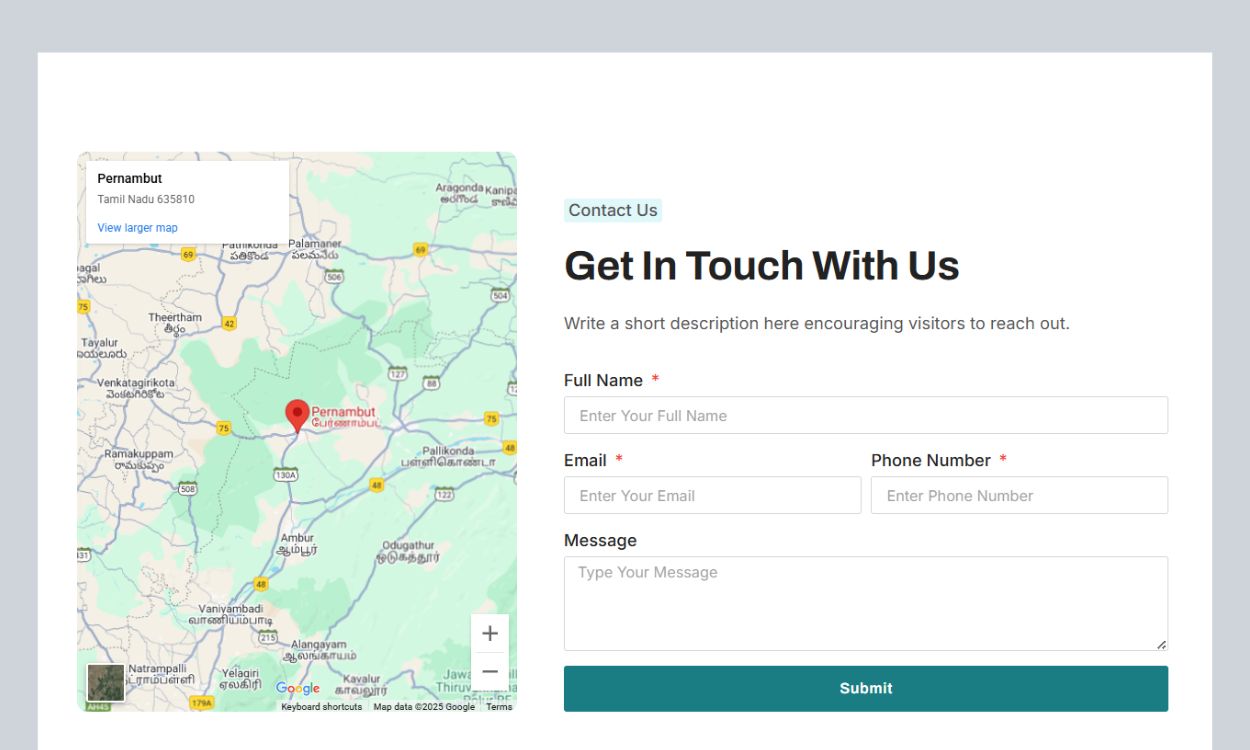Click the Google logo on the map
This screenshot has height=750, width=1250.
(297, 688)
